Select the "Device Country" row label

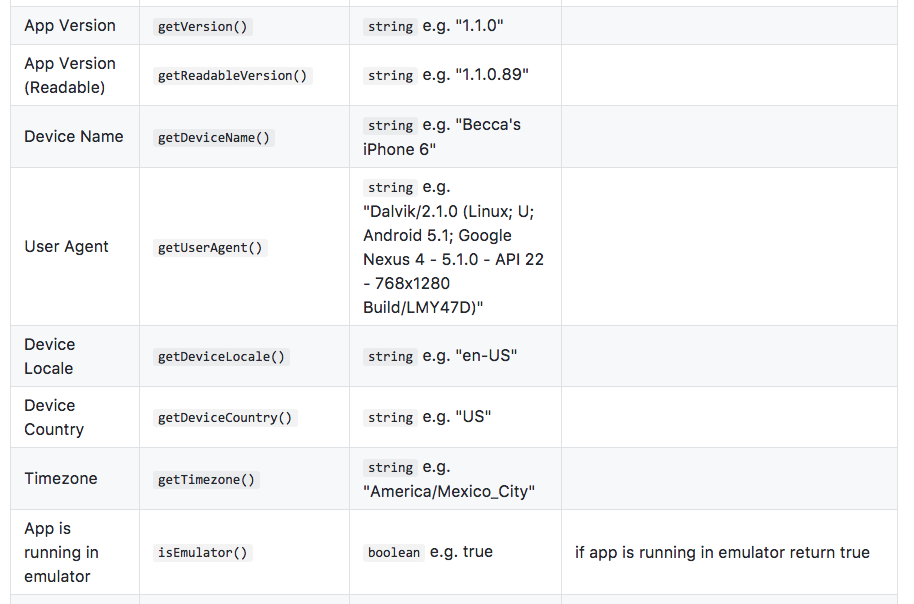(x=54, y=417)
